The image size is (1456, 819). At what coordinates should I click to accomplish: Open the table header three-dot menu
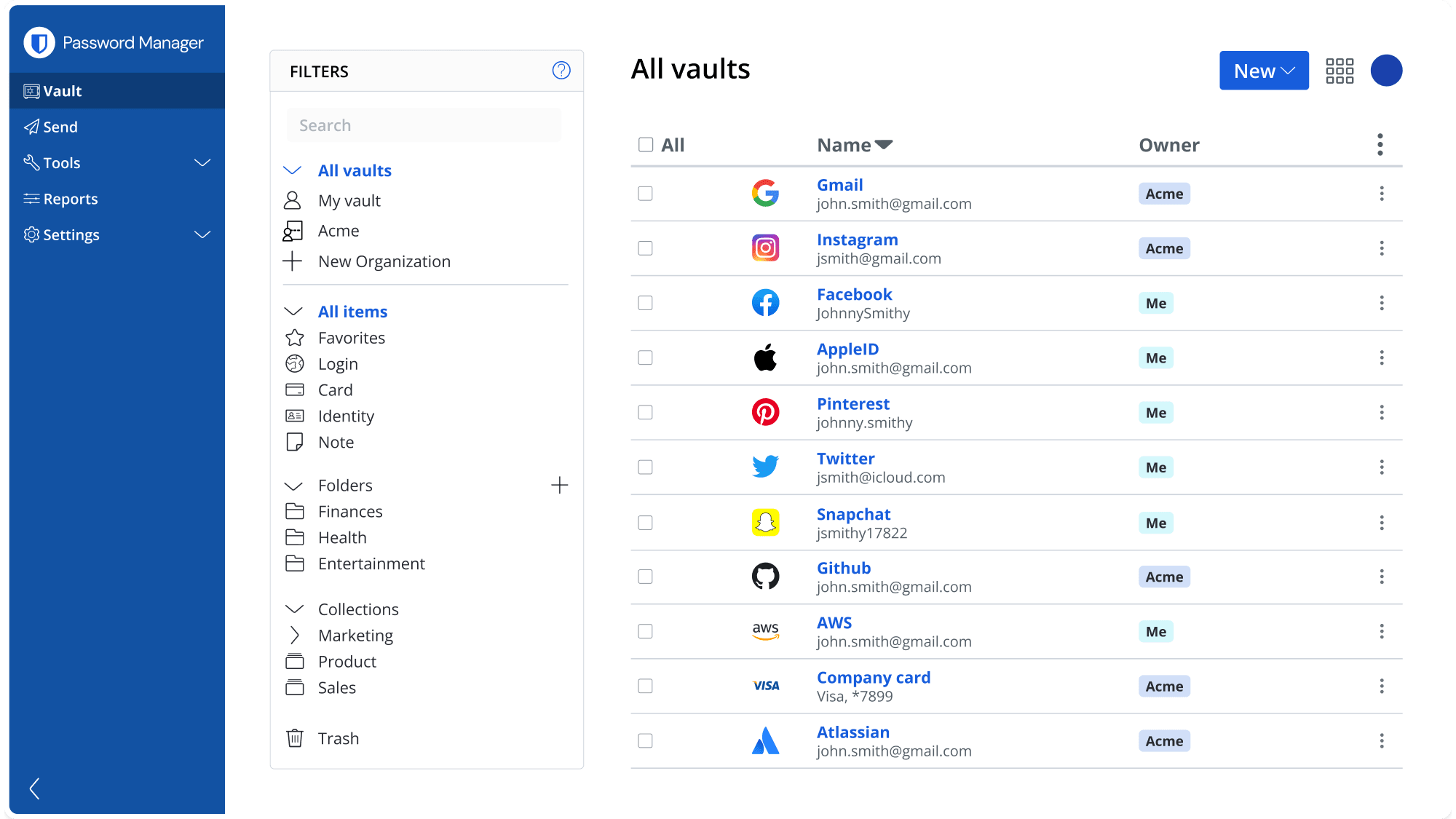1380,145
